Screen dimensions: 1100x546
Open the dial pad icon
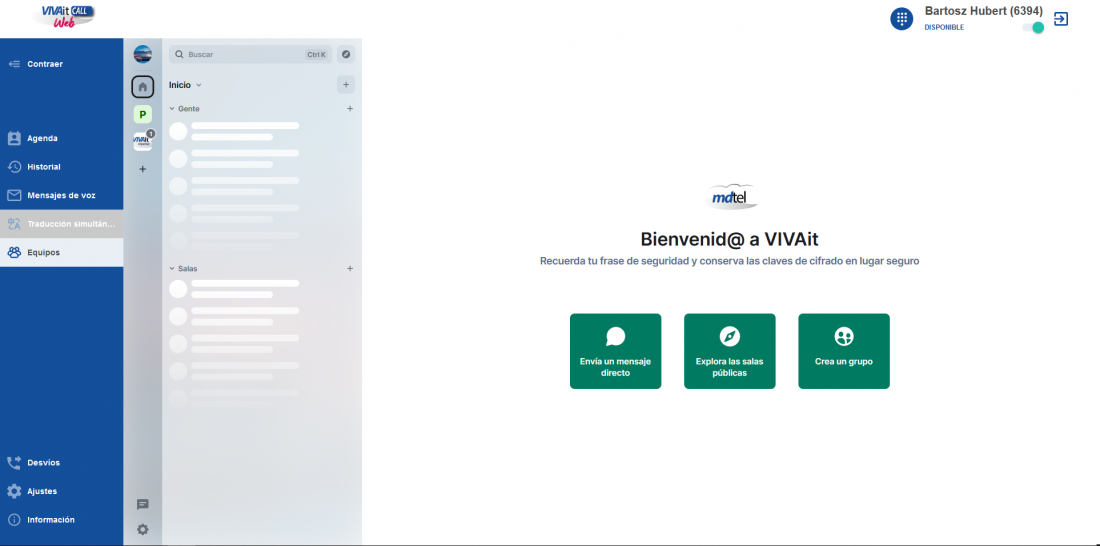[x=901, y=18]
